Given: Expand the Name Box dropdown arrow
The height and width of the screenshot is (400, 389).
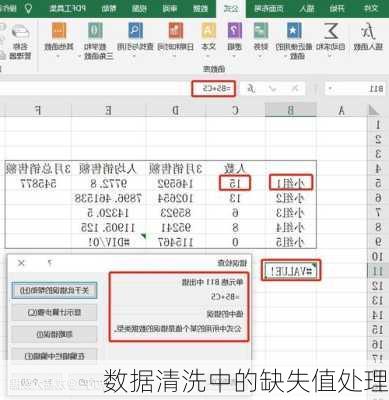Looking at the screenshot, I should (x=330, y=89).
